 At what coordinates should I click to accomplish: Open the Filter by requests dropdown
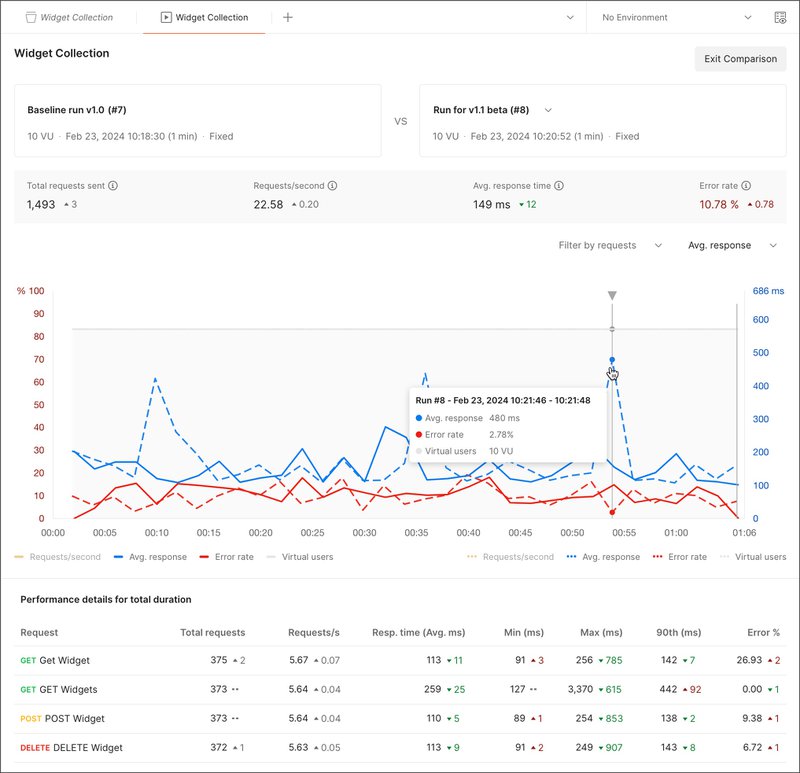610,245
